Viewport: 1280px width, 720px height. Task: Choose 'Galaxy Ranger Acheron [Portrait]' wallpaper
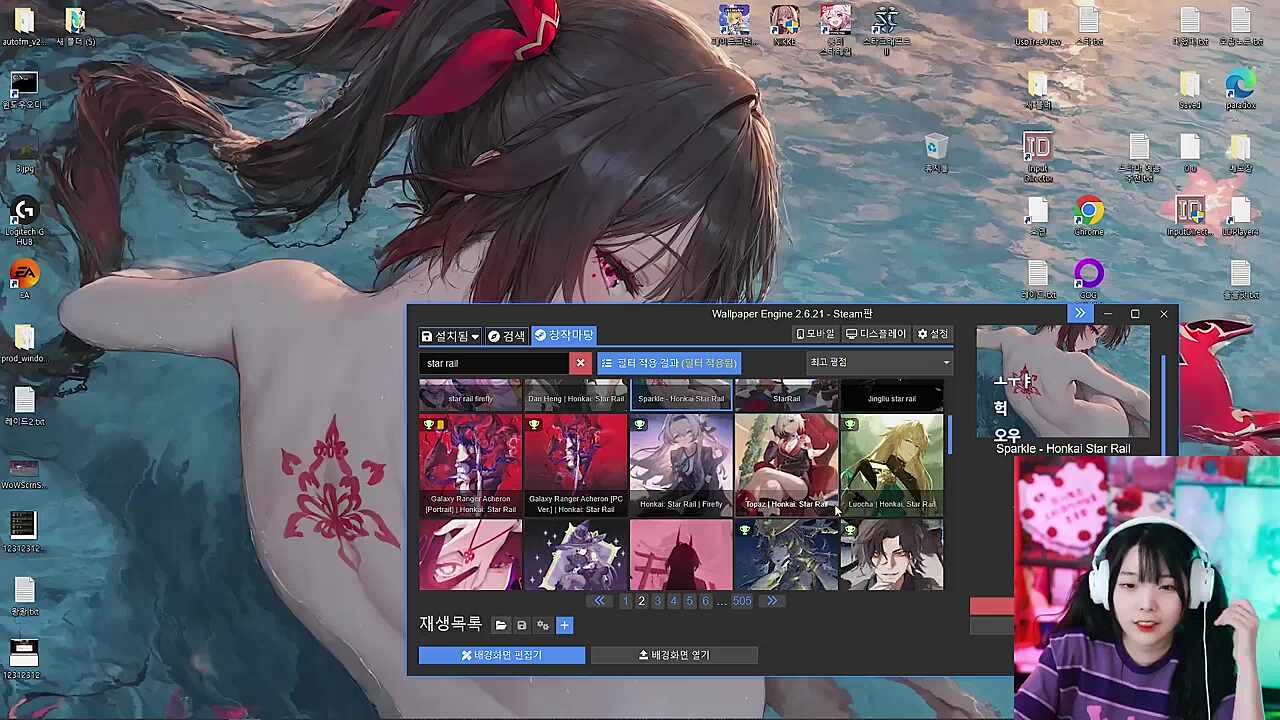(470, 465)
